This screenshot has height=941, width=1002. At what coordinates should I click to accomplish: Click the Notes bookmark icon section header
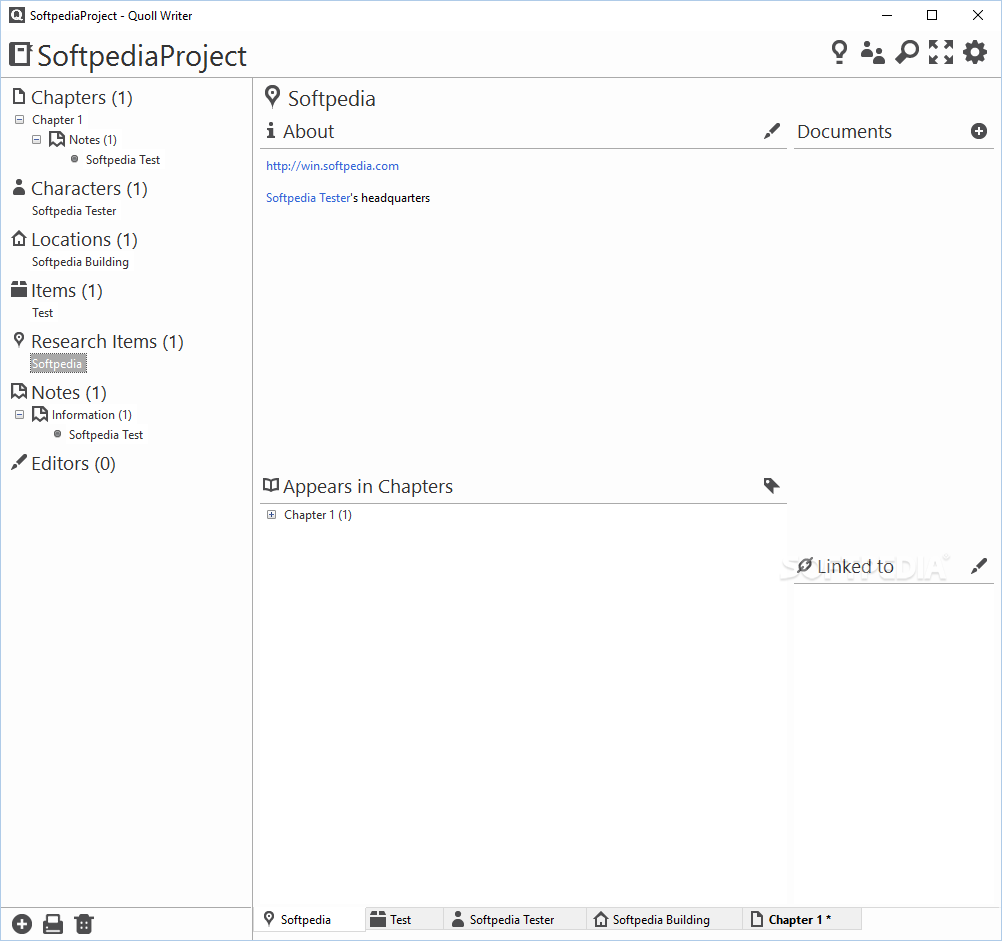(19, 392)
